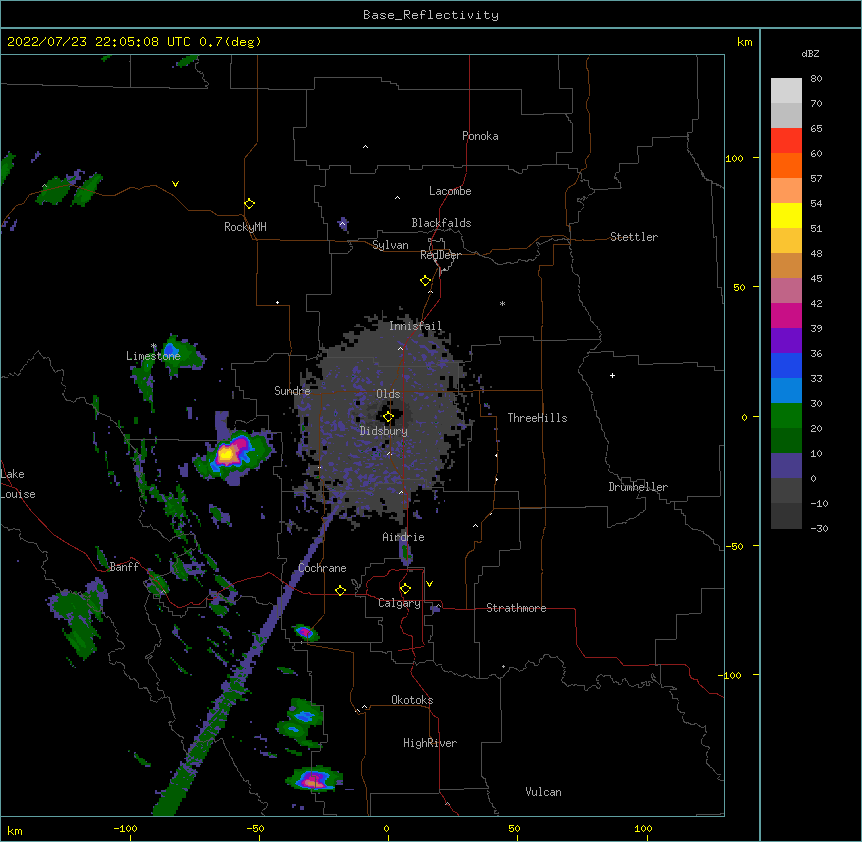Click the small storm cell southwest of Cochrane
The image size is (862, 842).
click(x=305, y=632)
